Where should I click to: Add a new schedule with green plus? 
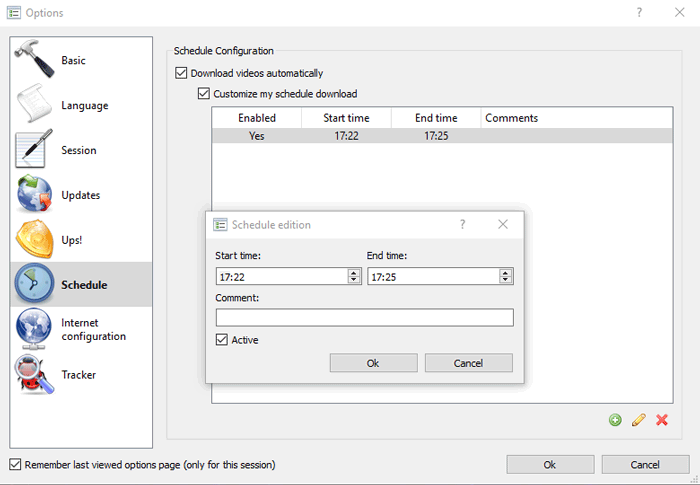(x=615, y=420)
